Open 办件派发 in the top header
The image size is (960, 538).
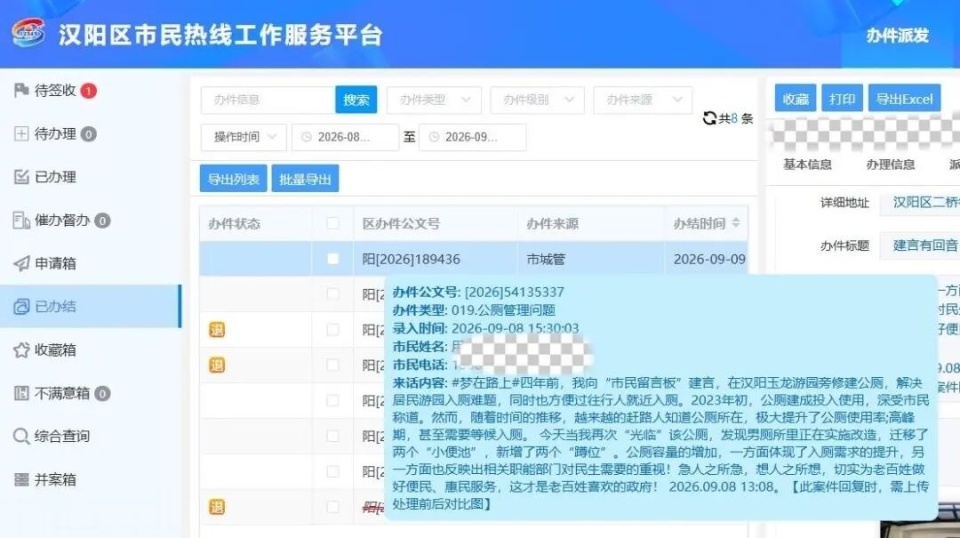(898, 35)
